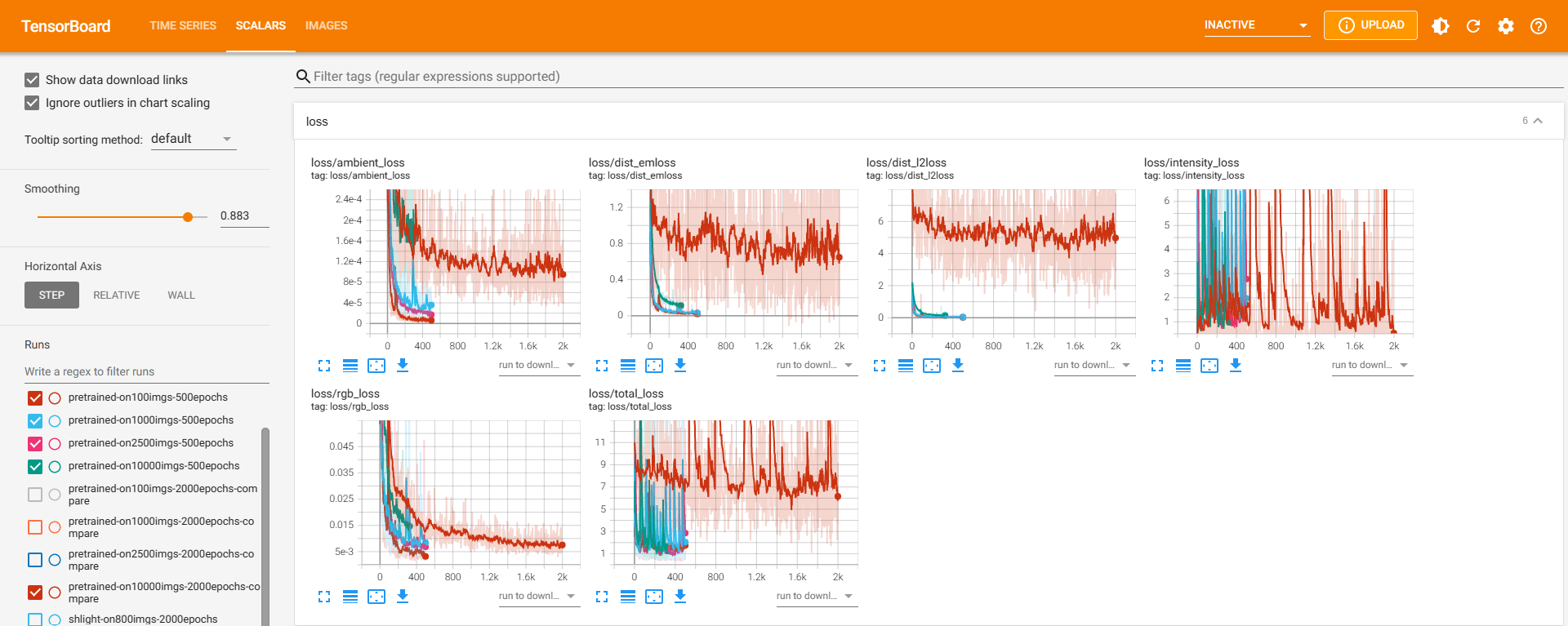Open the help question mark icon

pyautogui.click(x=1539, y=26)
